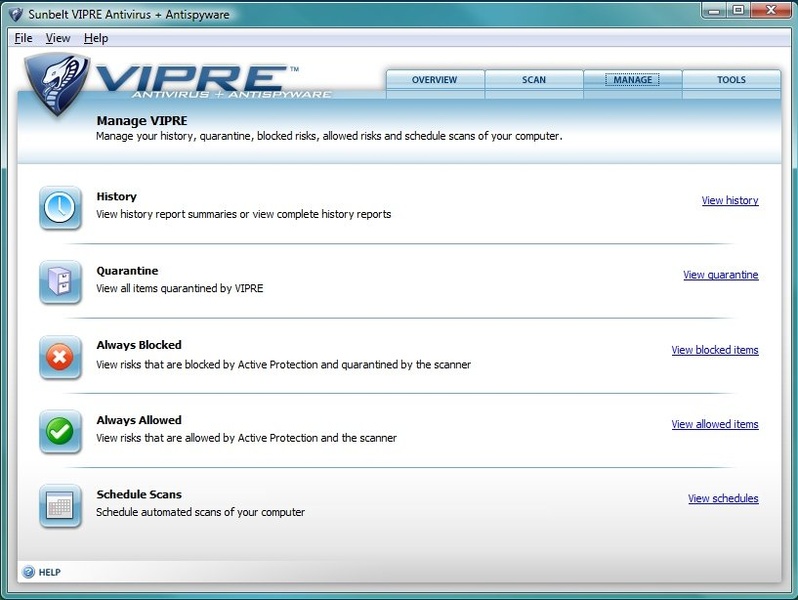The image size is (798, 600).
Task: Open the Help menu in menu bar
Action: (96, 38)
